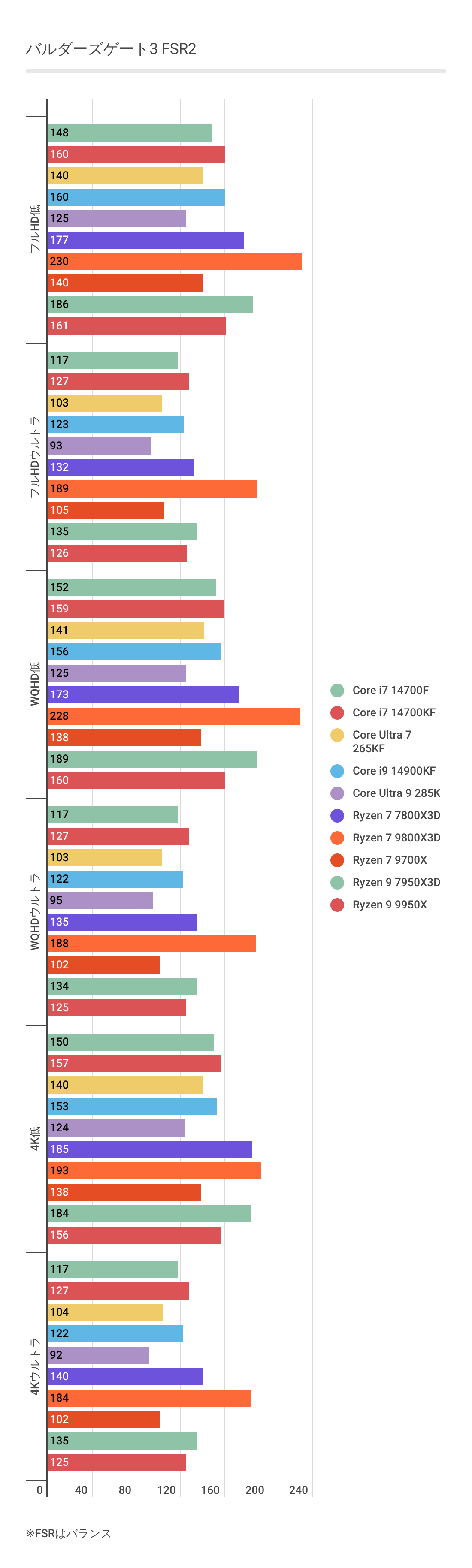Click the Core Ultra 9 285K legend dot

[337, 794]
